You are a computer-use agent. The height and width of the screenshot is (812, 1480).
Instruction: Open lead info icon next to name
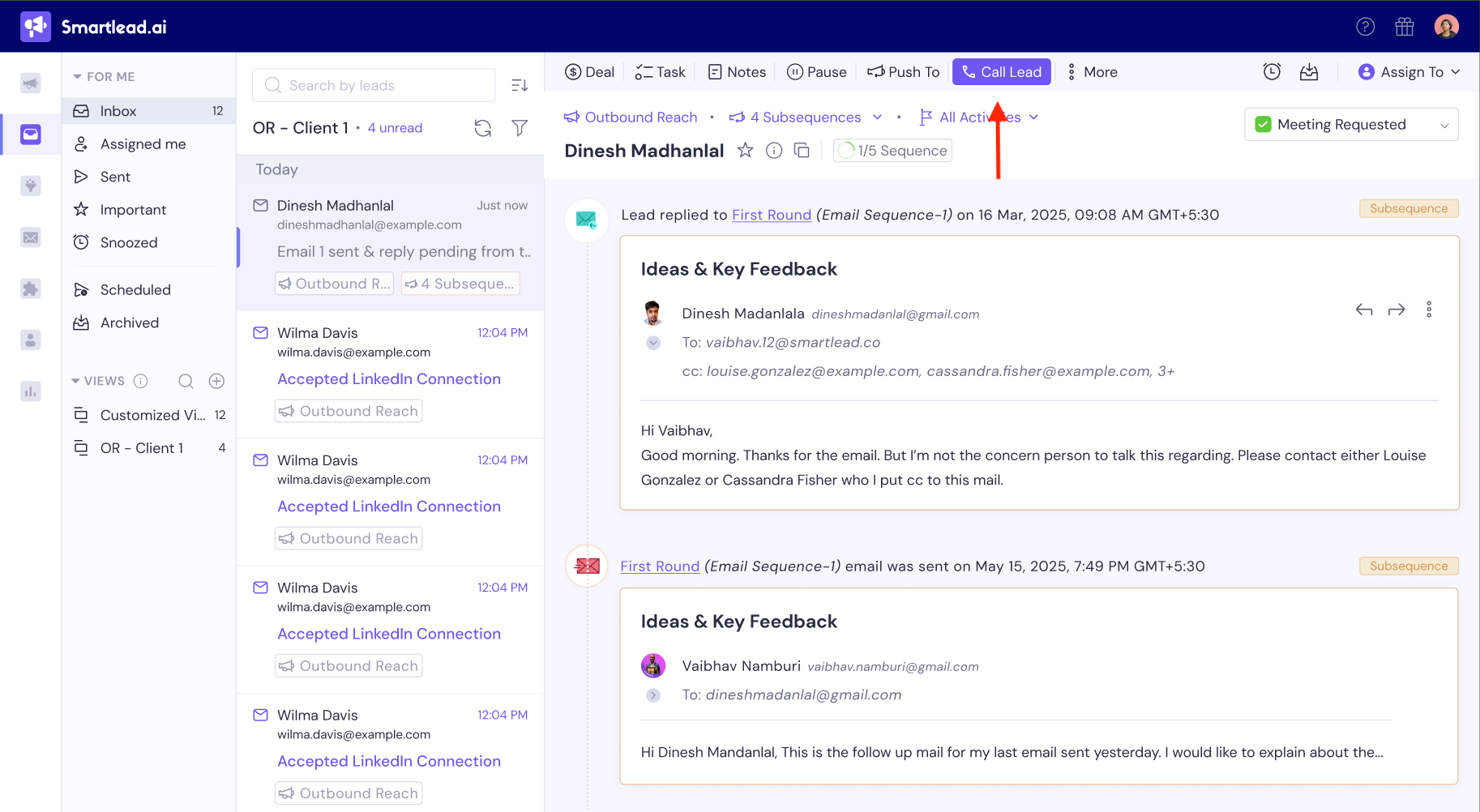[774, 151]
